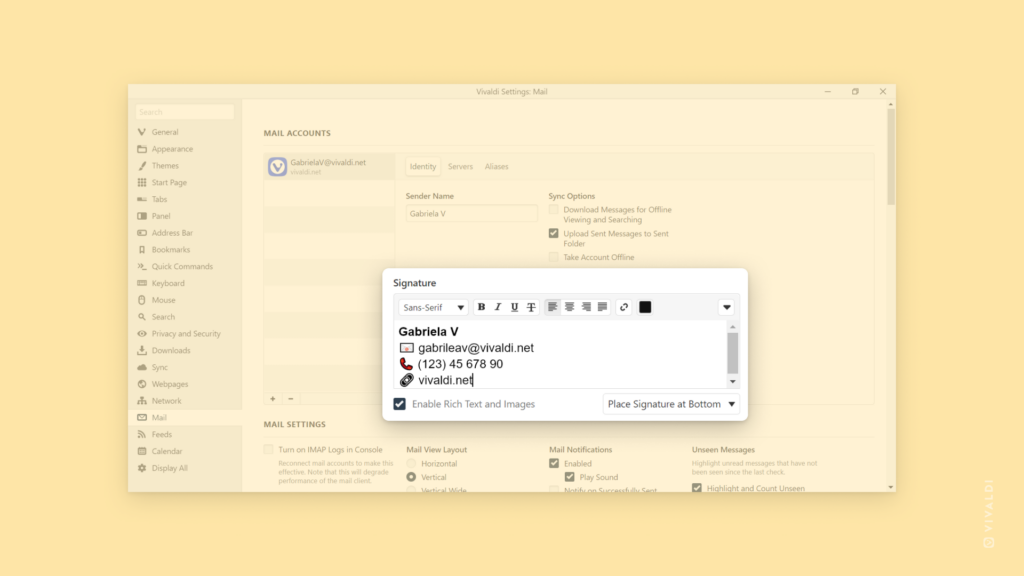Viewport: 1024px width, 576px height.
Task: Open Start Page settings section
Action: 168,182
